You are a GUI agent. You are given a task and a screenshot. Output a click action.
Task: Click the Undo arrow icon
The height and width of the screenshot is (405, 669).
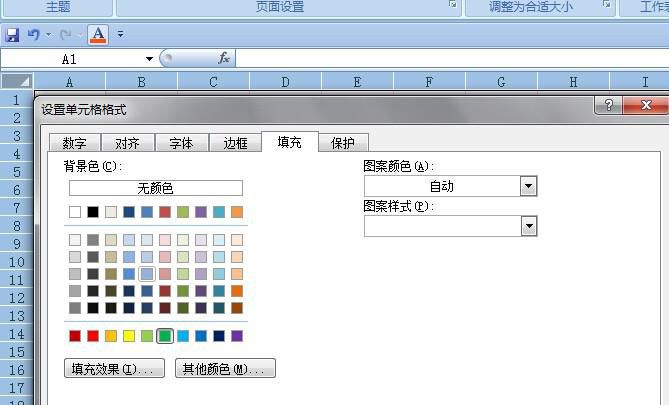[x=33, y=34]
